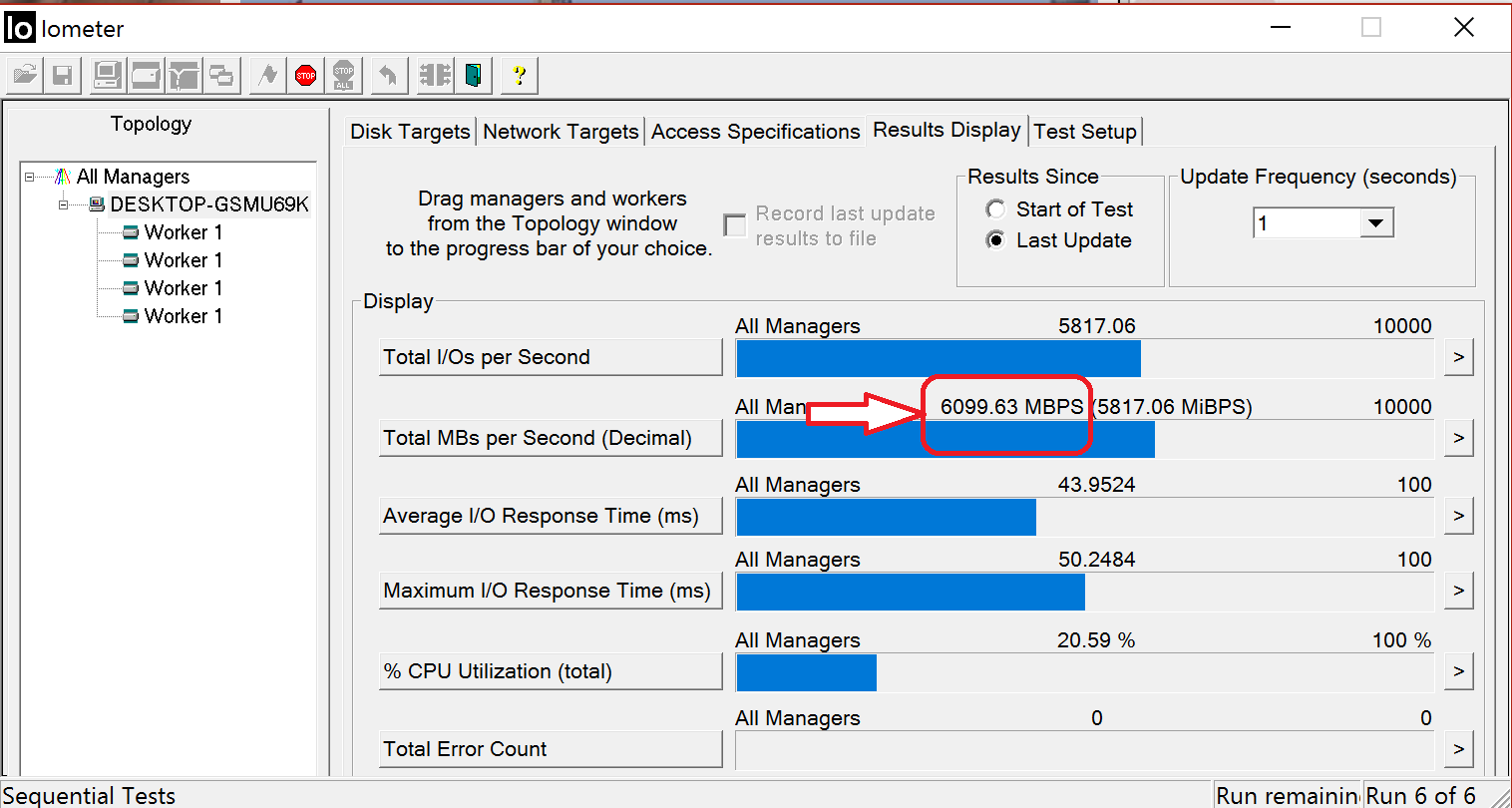Click the Total I/Os per Second button
Image resolution: width=1512 pixels, height=808 pixels.
coord(550,357)
